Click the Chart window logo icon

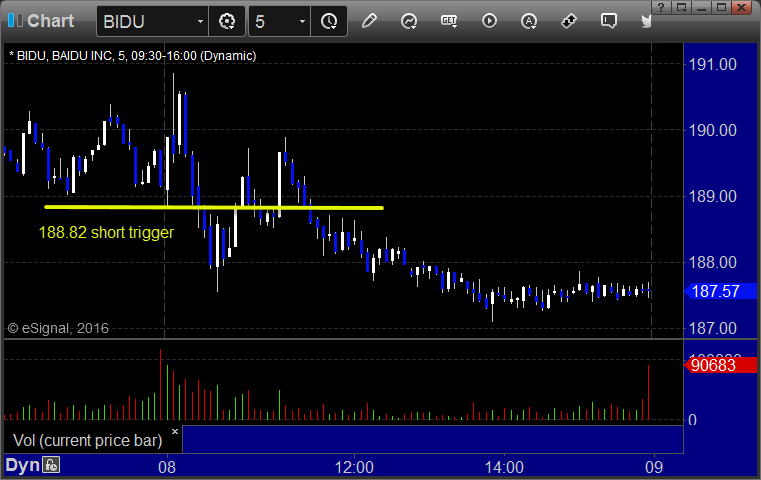pos(15,20)
